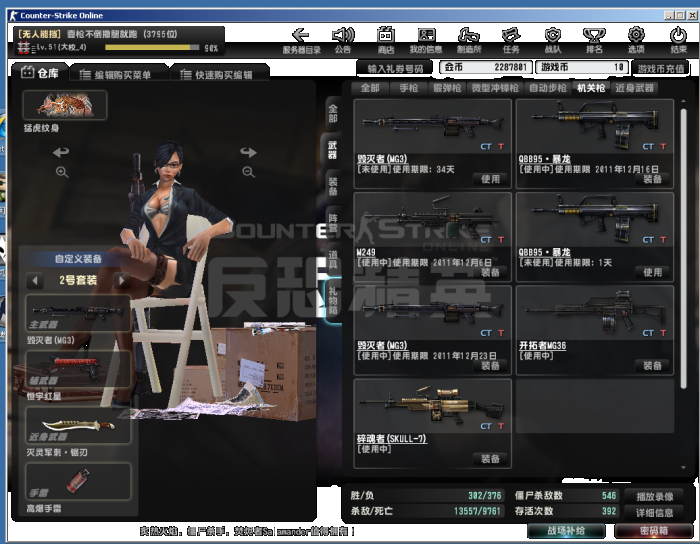
Task: Select the vertical 装备 category tab
Action: pyautogui.click(x=333, y=187)
